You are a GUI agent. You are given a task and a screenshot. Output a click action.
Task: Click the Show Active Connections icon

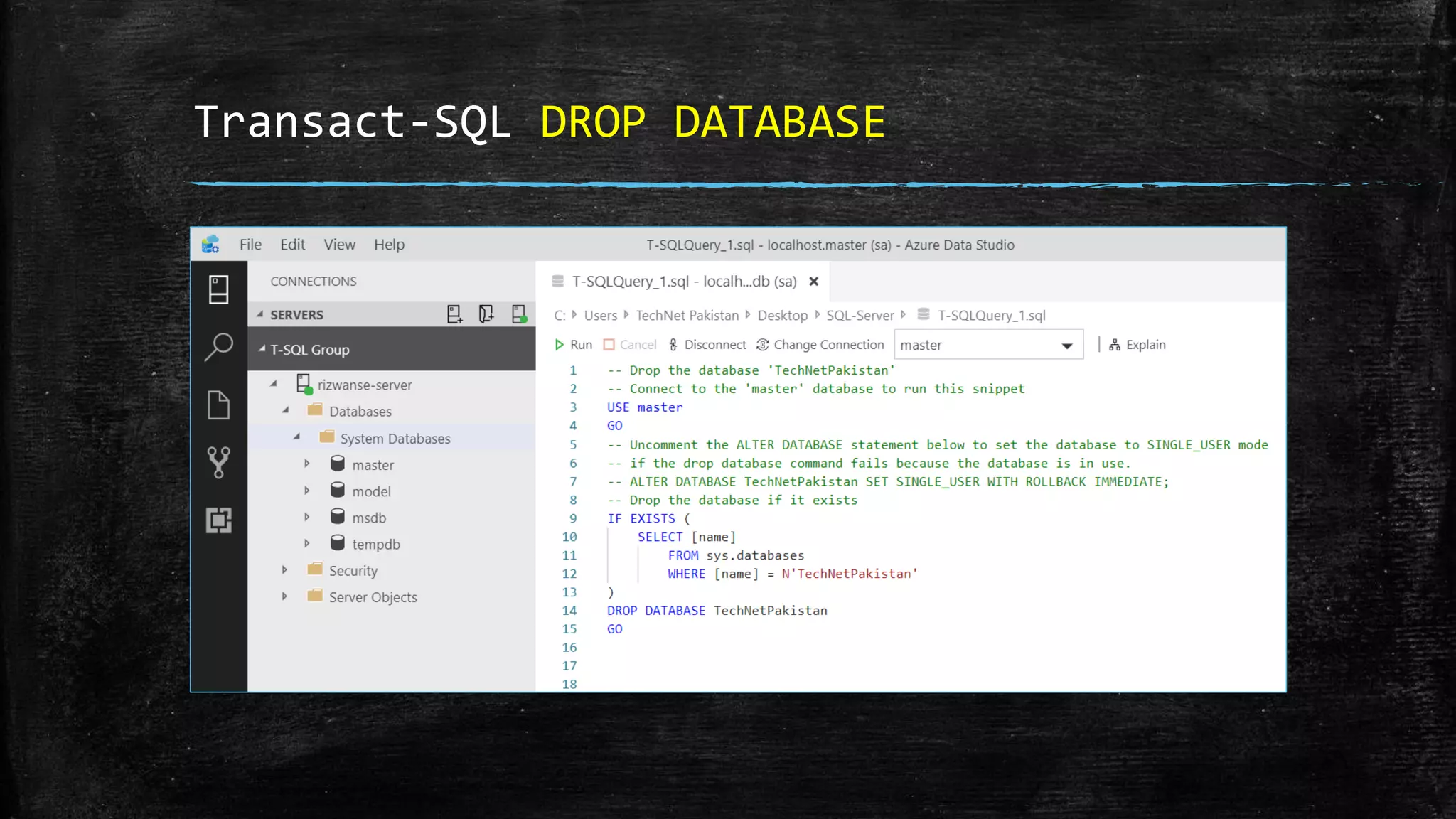tap(519, 314)
